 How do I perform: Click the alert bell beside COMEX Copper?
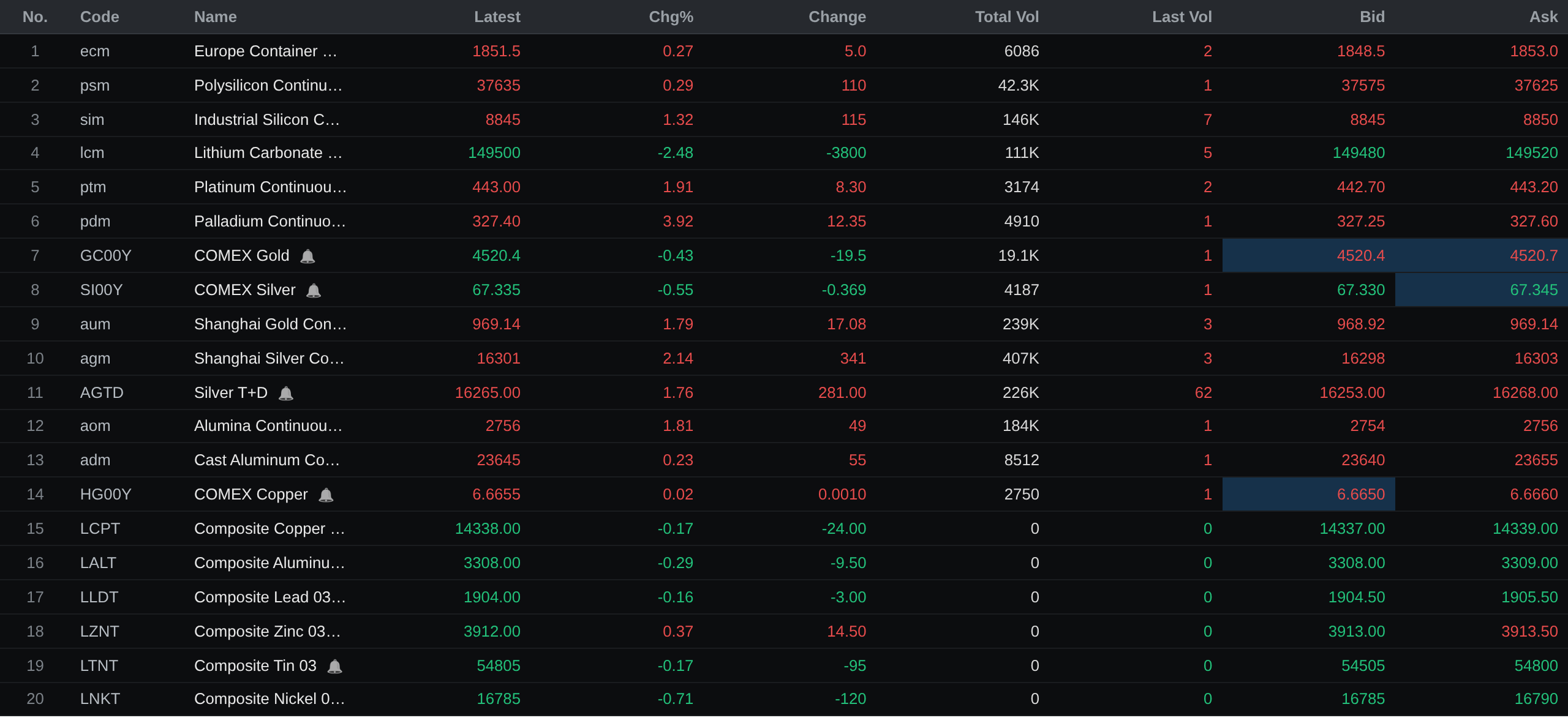(x=326, y=495)
